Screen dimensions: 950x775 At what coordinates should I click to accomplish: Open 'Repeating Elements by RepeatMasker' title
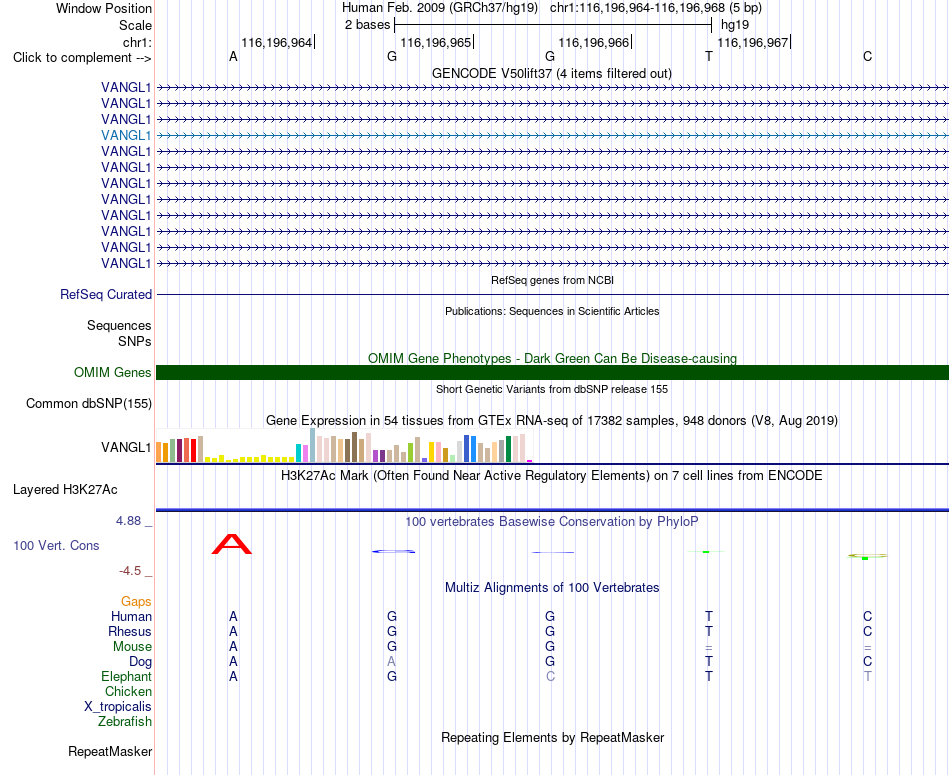(552, 737)
